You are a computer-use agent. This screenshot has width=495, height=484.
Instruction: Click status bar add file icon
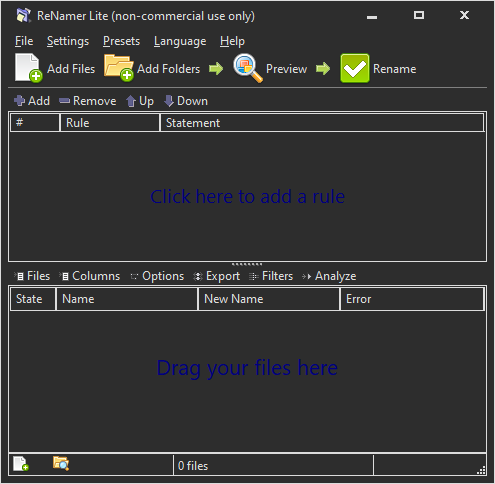[x=21, y=464]
